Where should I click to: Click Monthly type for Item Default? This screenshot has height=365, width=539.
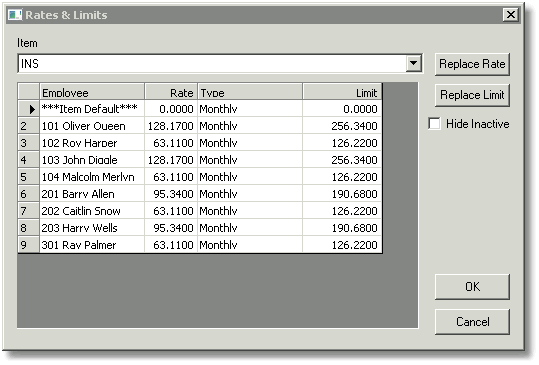[250, 109]
